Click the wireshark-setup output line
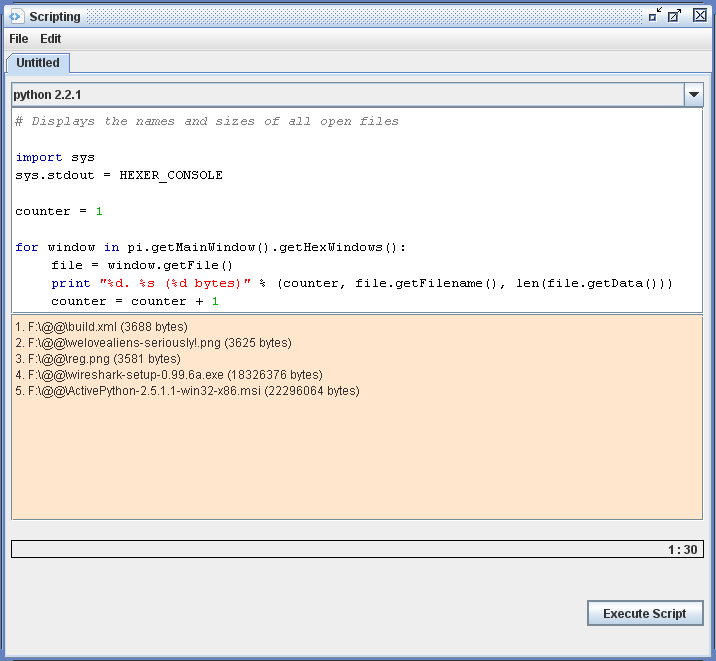Screen dimensions: 716x661 (x=169, y=375)
